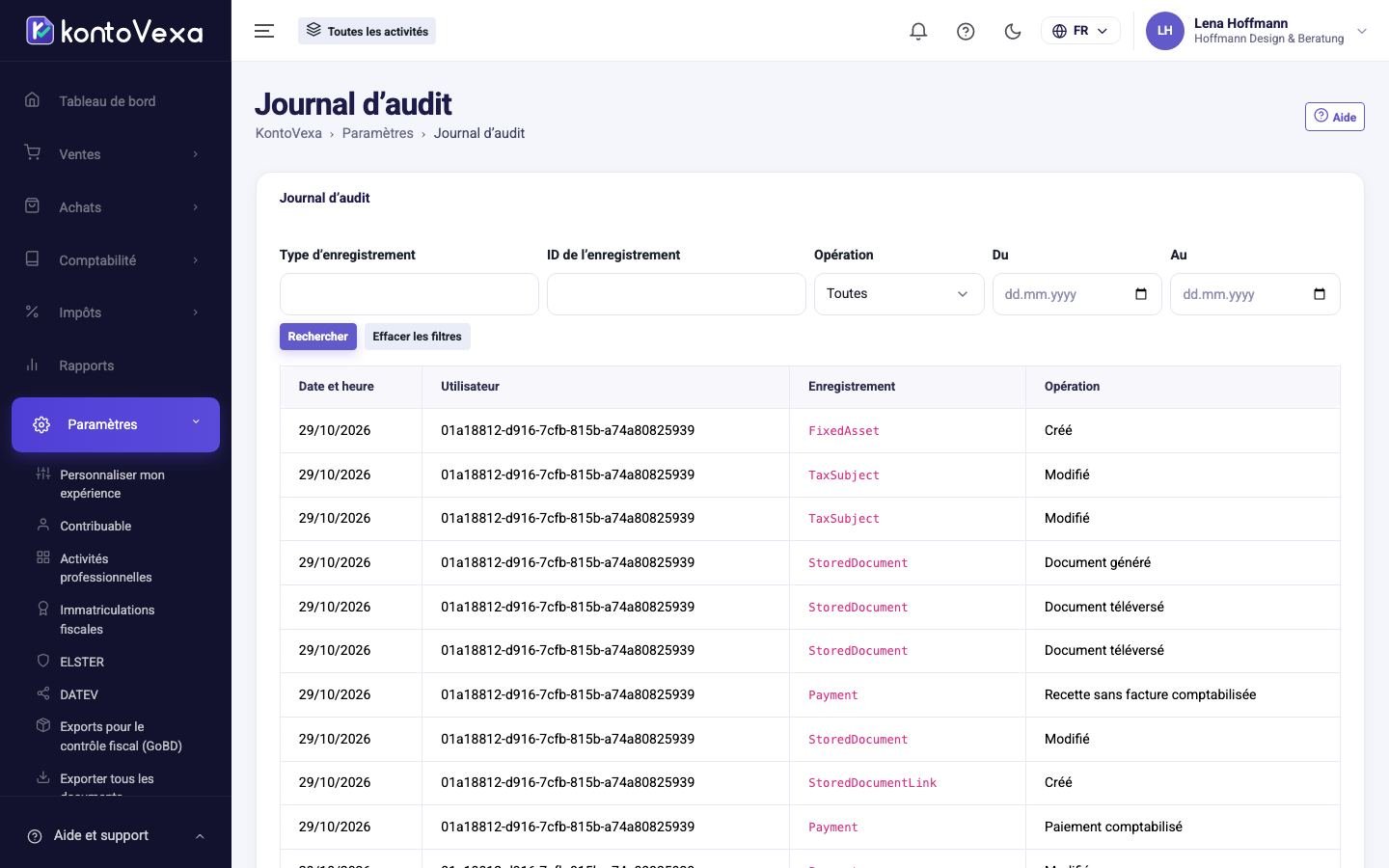Click the KontoVexa breadcrumb link
1389x868 pixels.
coord(288,133)
